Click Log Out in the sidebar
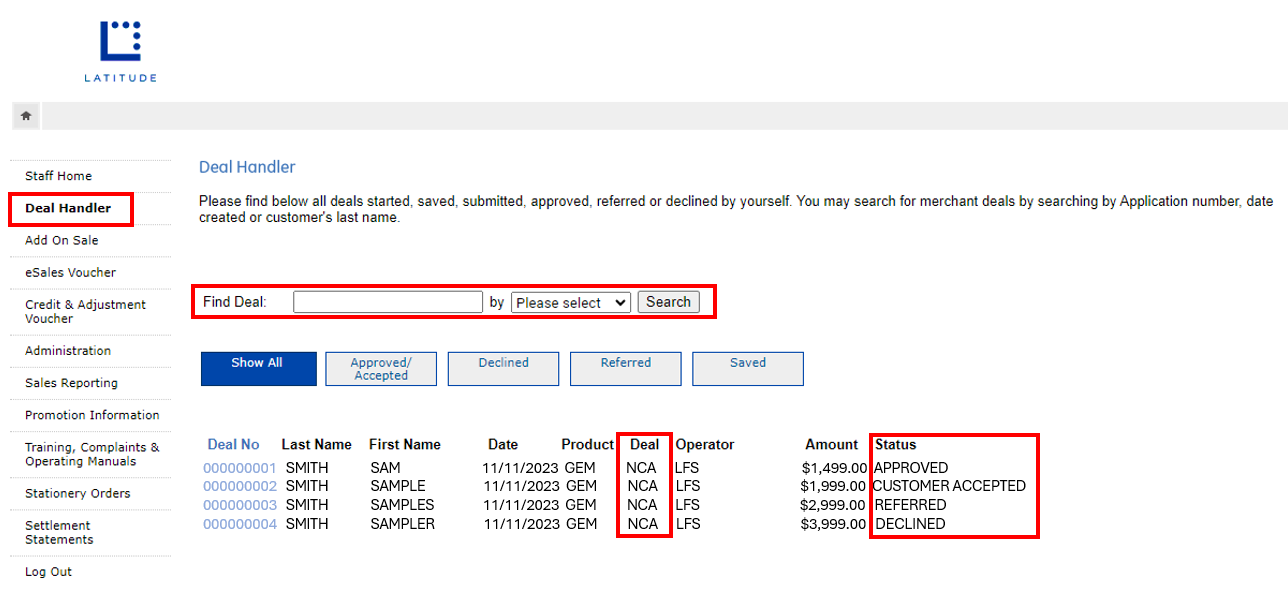 click(48, 571)
